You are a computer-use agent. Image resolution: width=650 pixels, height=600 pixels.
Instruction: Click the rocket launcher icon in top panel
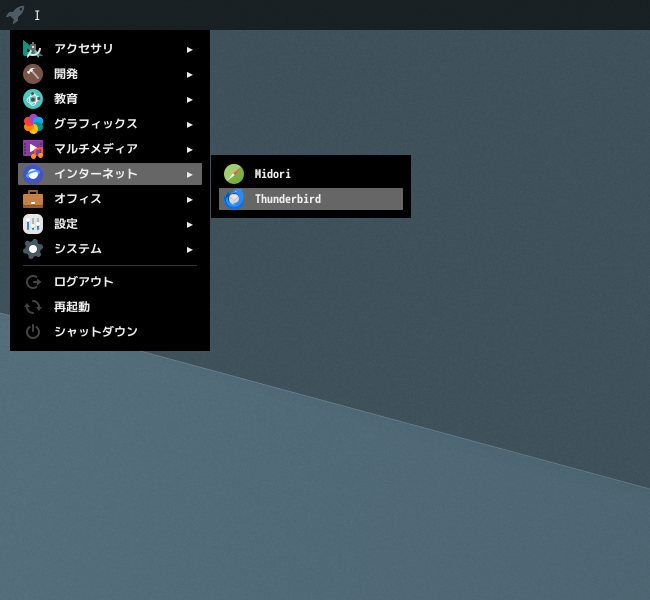(15, 15)
